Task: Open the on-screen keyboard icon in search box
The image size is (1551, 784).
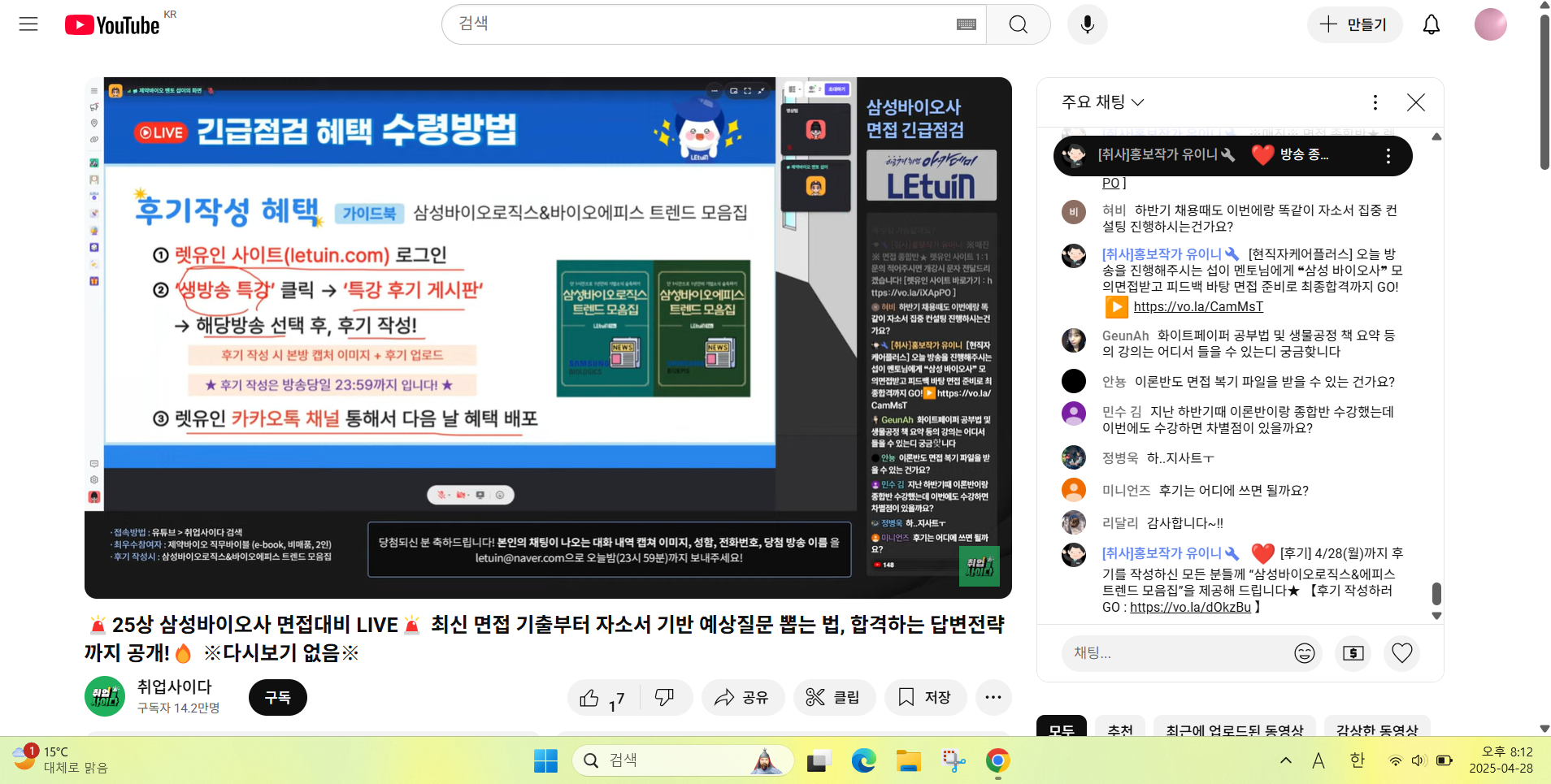Action: (x=966, y=24)
